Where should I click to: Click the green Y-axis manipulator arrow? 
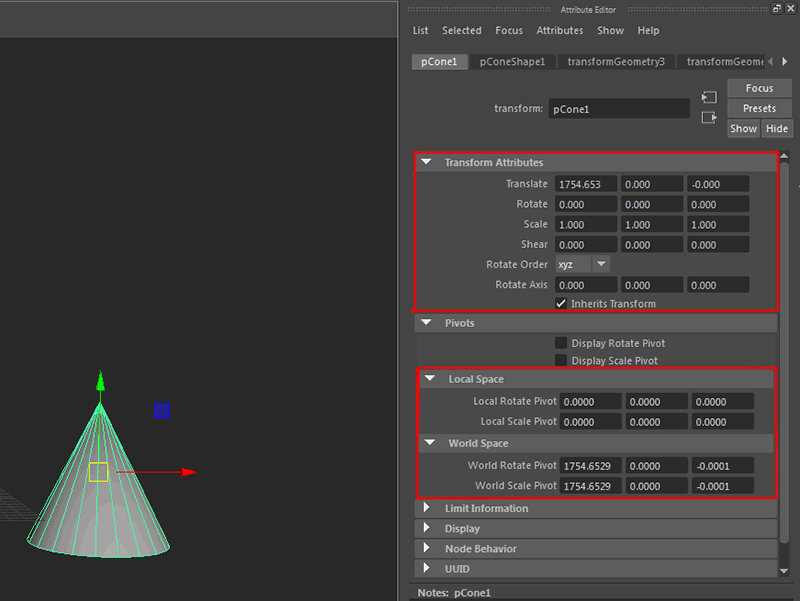(x=99, y=382)
